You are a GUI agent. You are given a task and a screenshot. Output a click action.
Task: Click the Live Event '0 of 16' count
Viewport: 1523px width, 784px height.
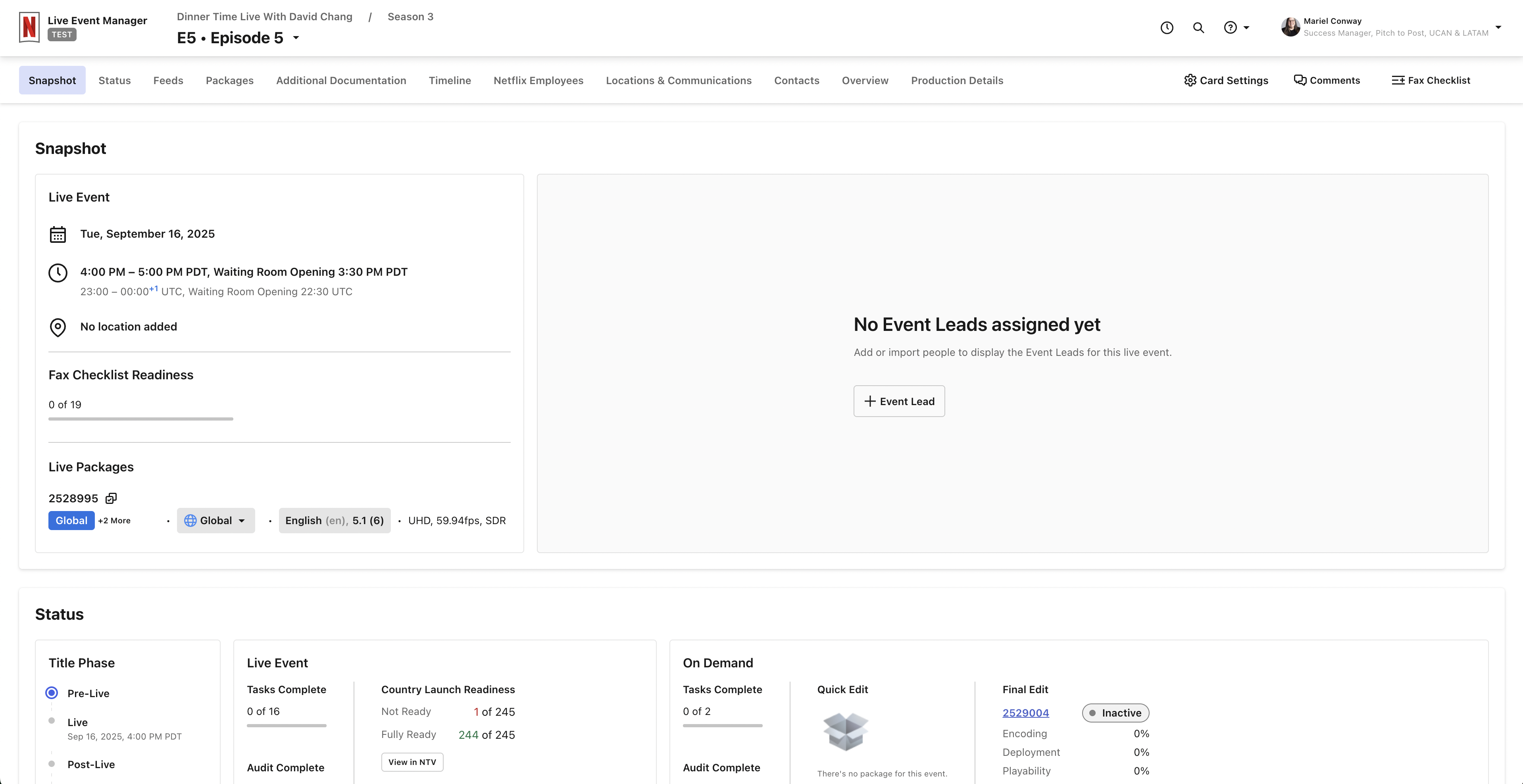tap(263, 711)
